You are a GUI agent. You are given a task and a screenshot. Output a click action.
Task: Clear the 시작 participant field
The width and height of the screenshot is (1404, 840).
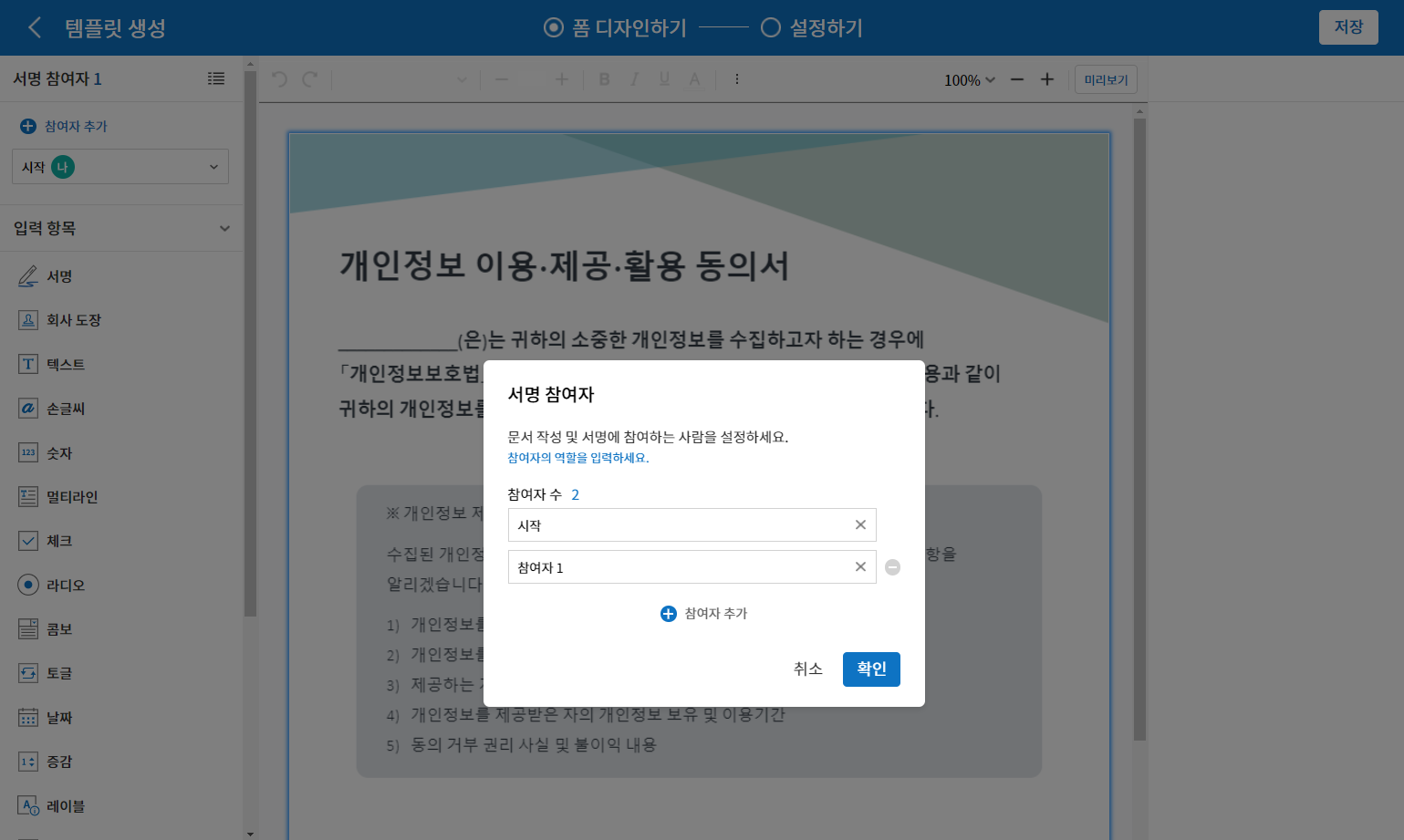860,524
